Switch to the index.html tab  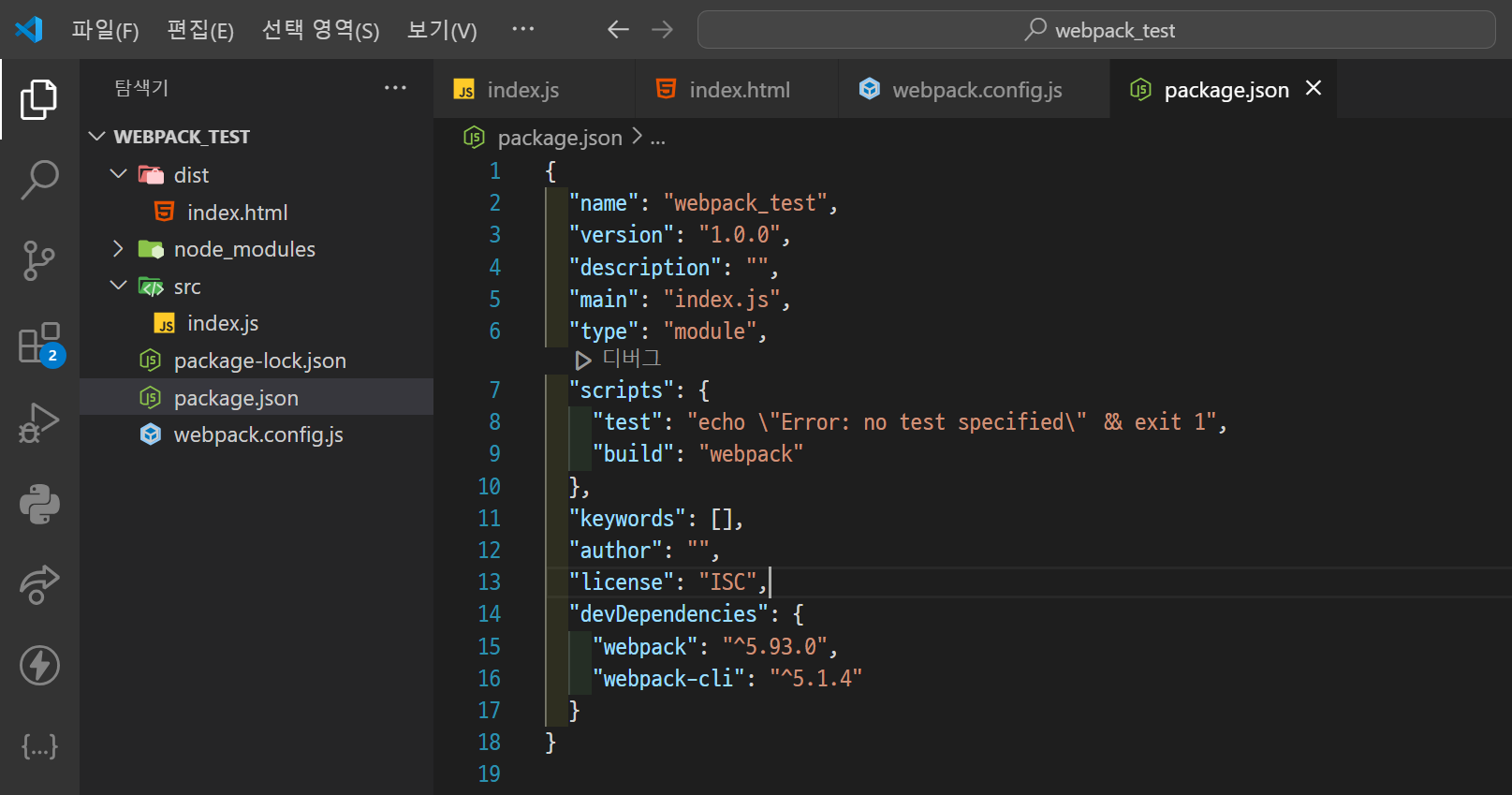click(x=736, y=89)
